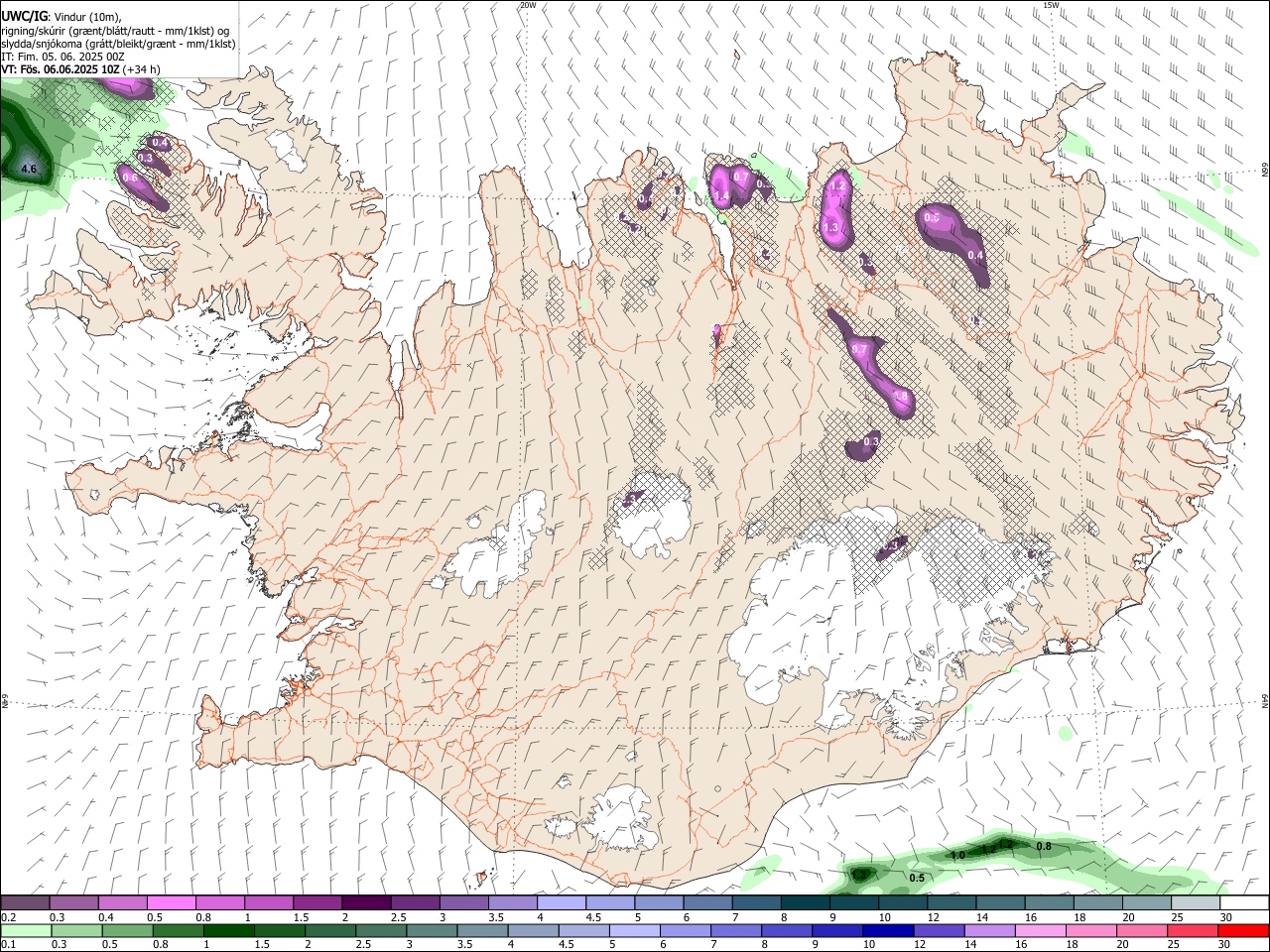Click the bright pink legend swatch between 0.5 and 0.8

pos(171,903)
